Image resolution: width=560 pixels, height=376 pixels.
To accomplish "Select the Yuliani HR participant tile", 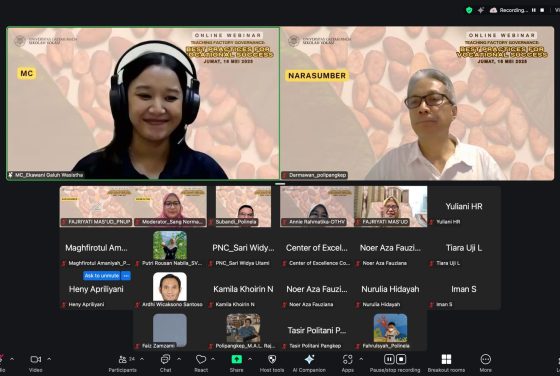I will pos(464,206).
